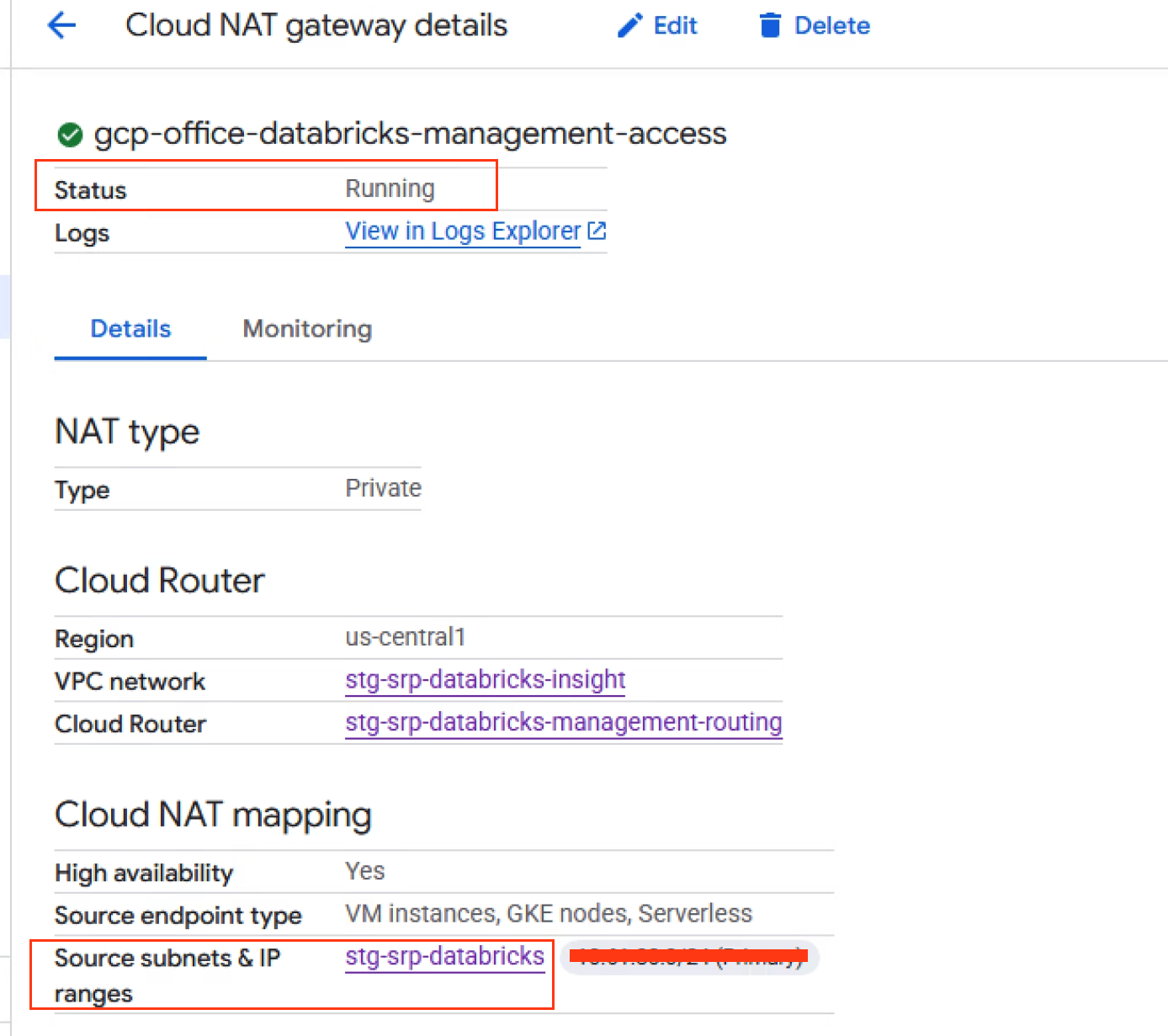Screen dimensions: 1168x1036
Task: Select the Private NAT type value
Action: [x=383, y=488]
